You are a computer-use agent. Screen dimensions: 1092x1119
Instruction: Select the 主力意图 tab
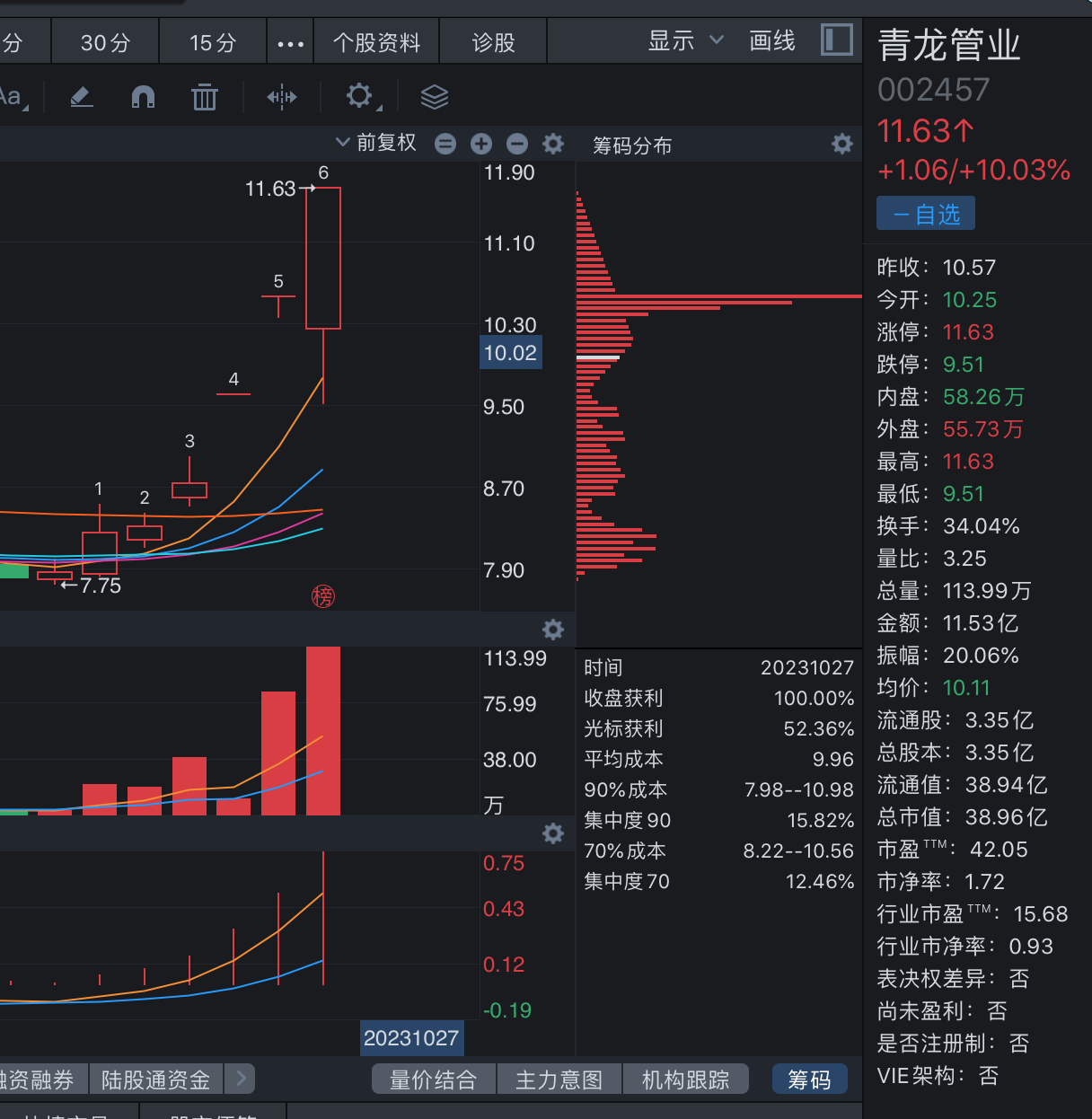pyautogui.click(x=559, y=1079)
